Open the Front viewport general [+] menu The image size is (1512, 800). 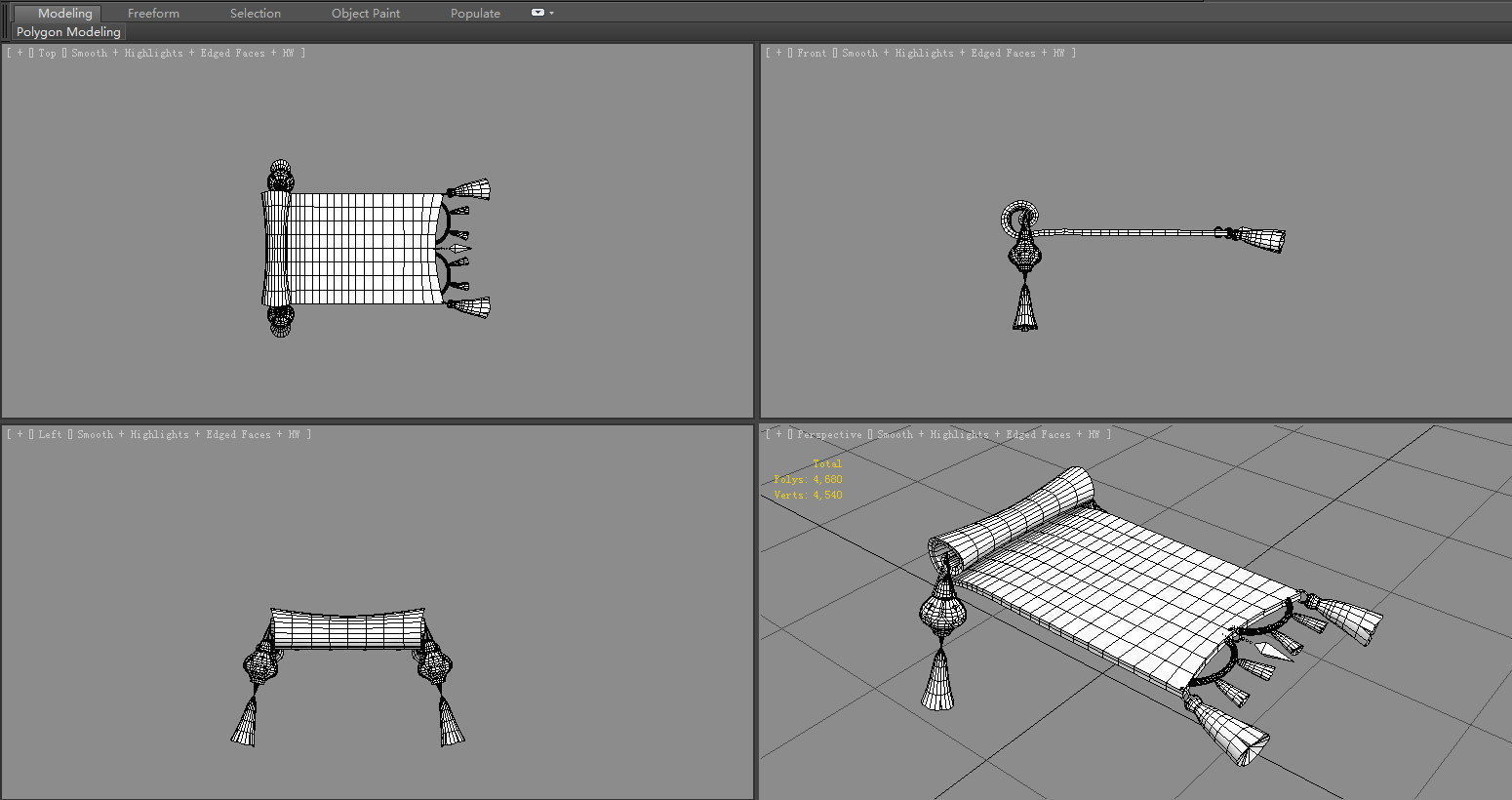(x=778, y=53)
